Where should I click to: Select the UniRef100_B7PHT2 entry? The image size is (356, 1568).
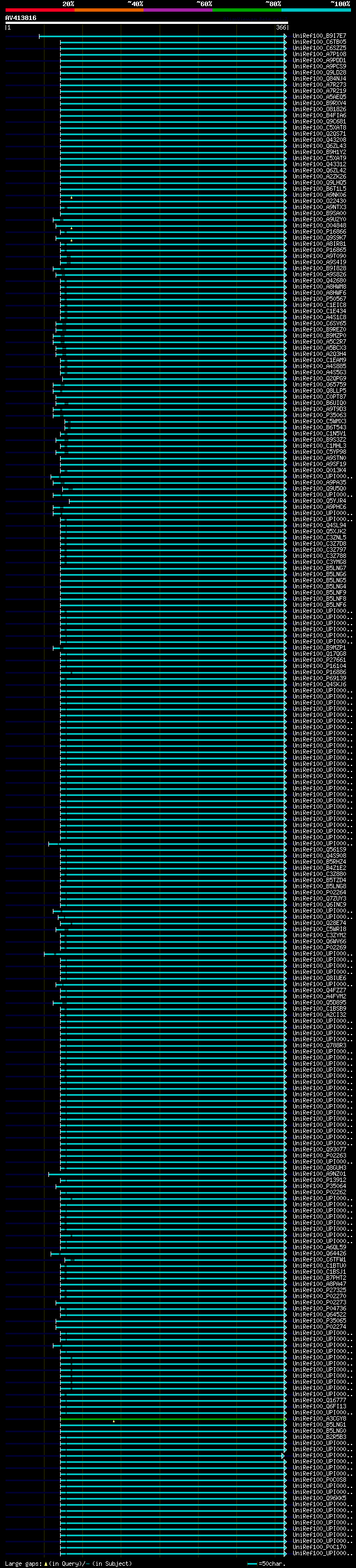pos(319,1278)
